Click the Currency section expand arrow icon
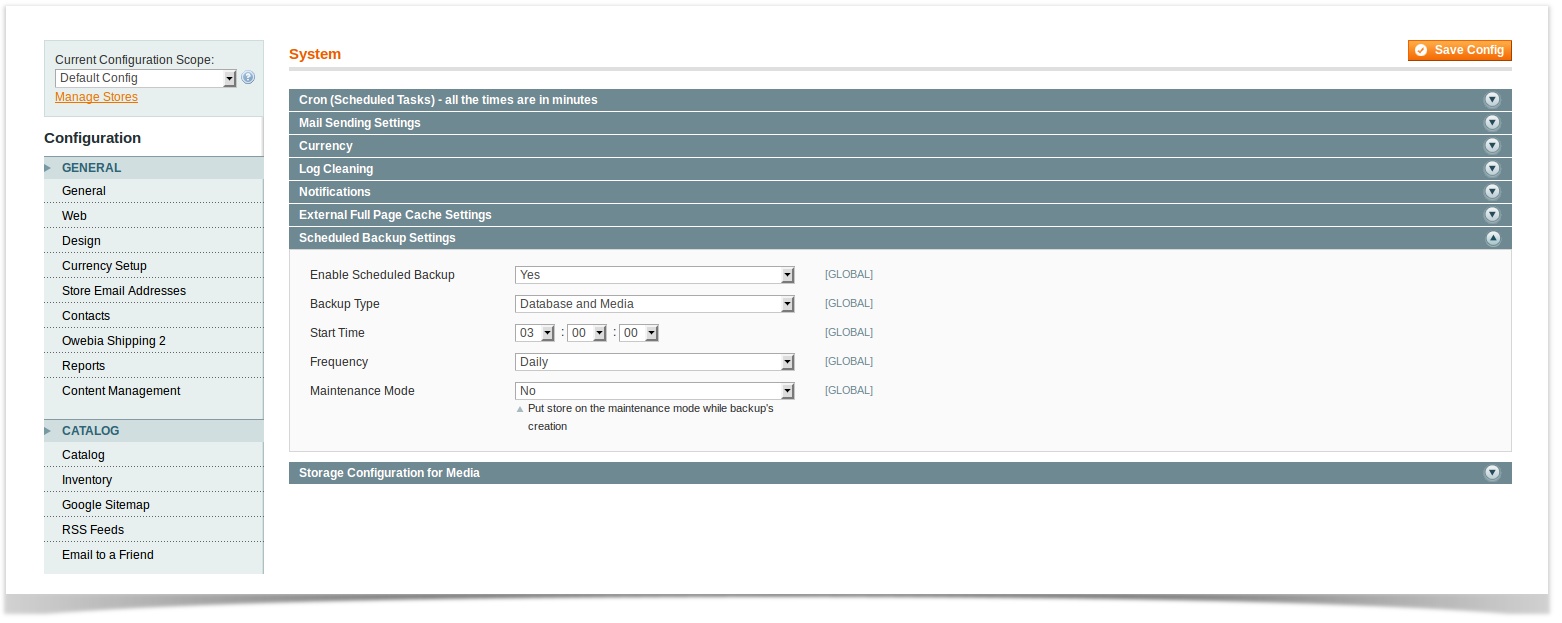The height and width of the screenshot is (623, 1562). [1492, 146]
